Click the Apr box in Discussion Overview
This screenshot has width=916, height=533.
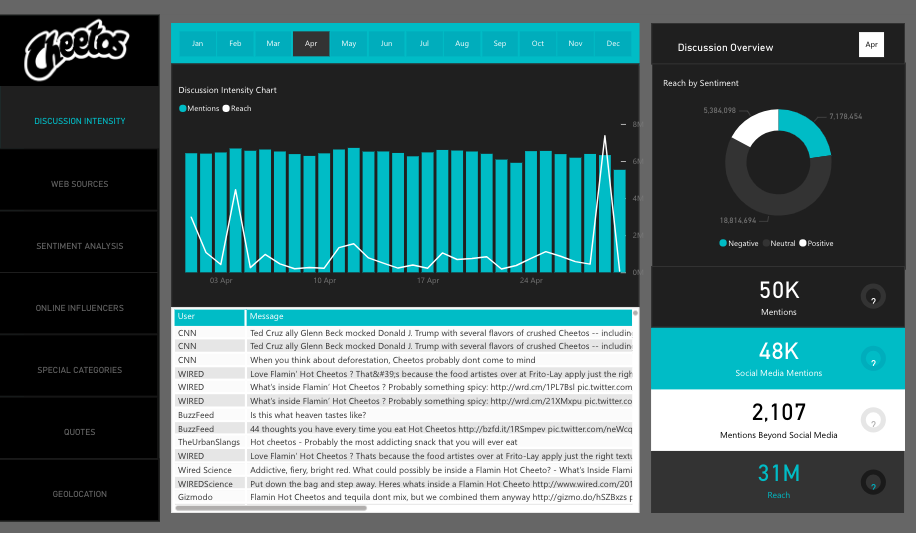click(x=871, y=44)
